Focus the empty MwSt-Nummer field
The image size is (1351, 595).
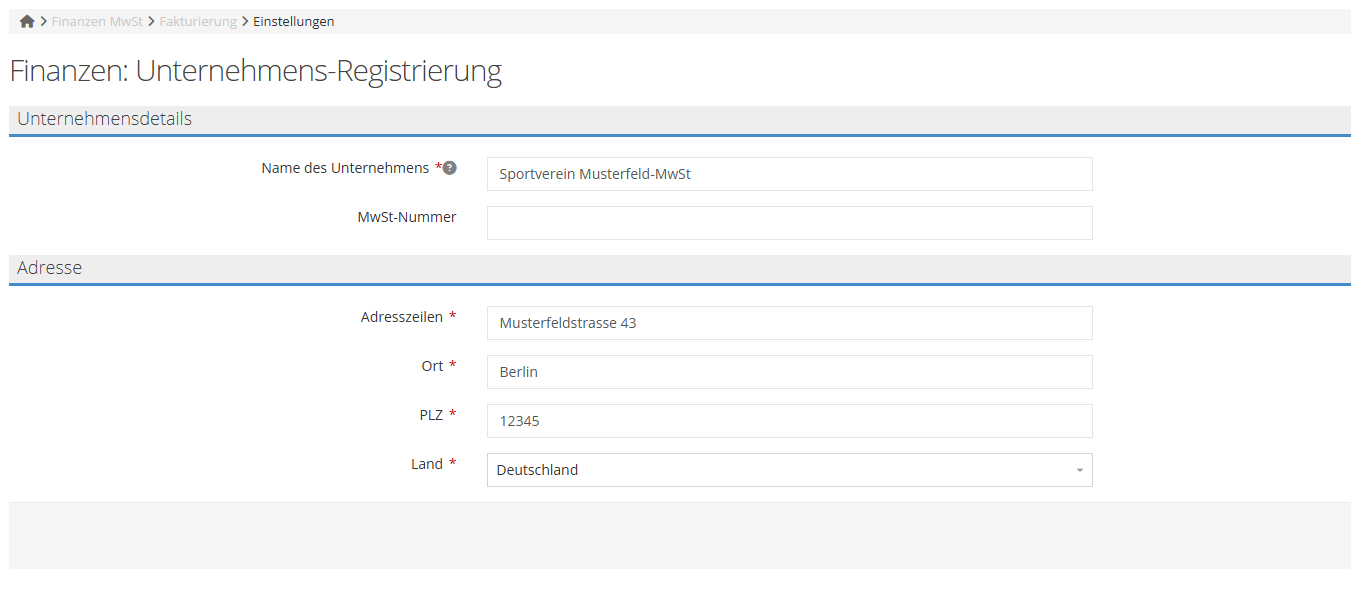coord(789,223)
